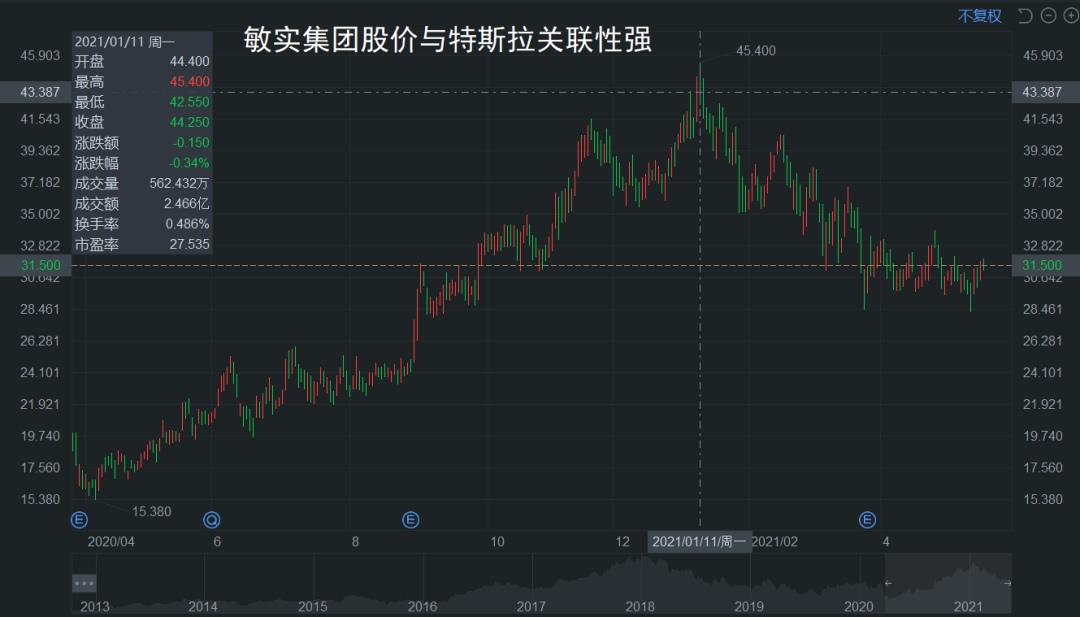
Task: Click right arrow handle of range selector
Action: click(1007, 583)
